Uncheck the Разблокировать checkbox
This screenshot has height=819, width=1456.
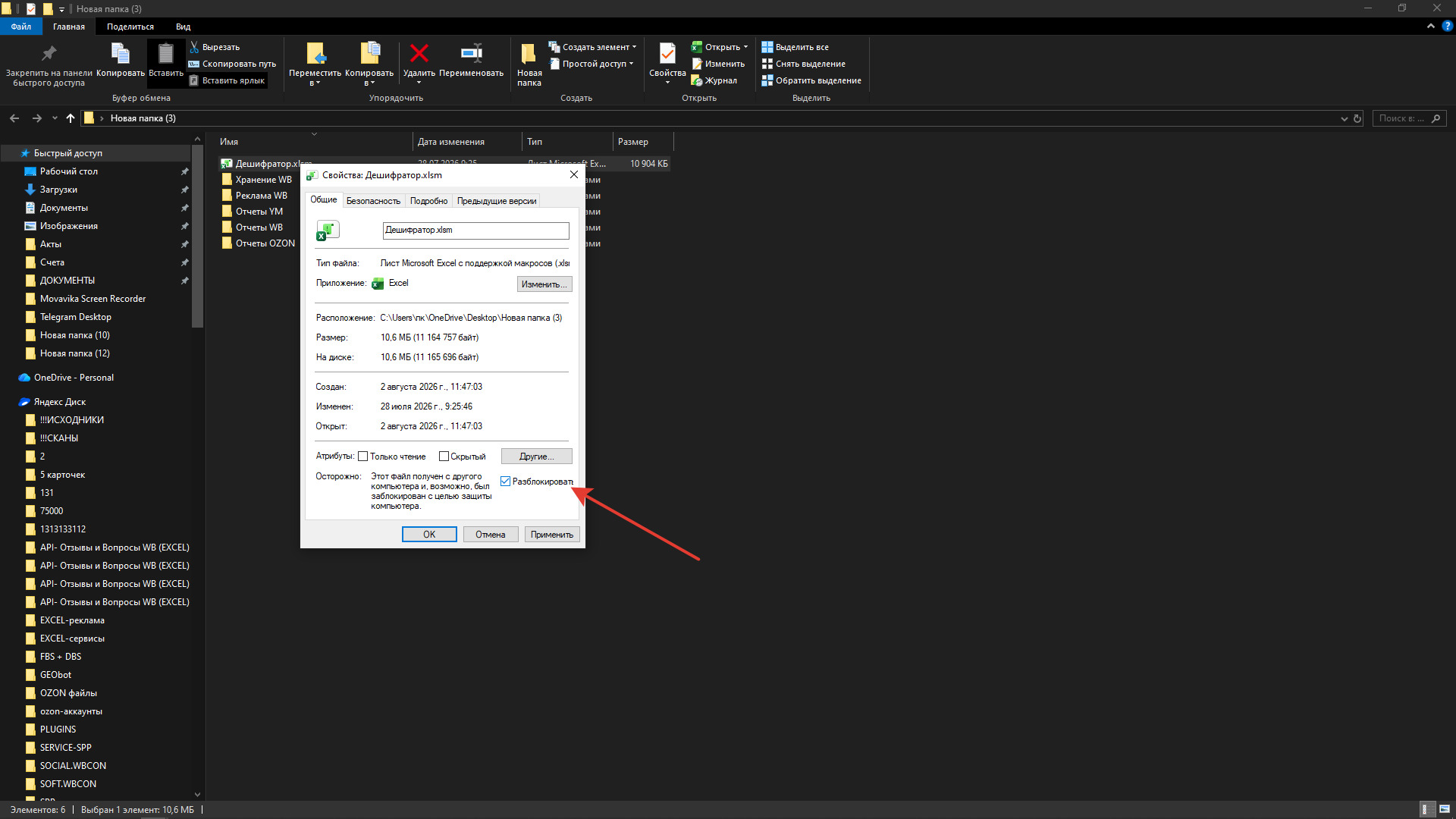(x=505, y=482)
